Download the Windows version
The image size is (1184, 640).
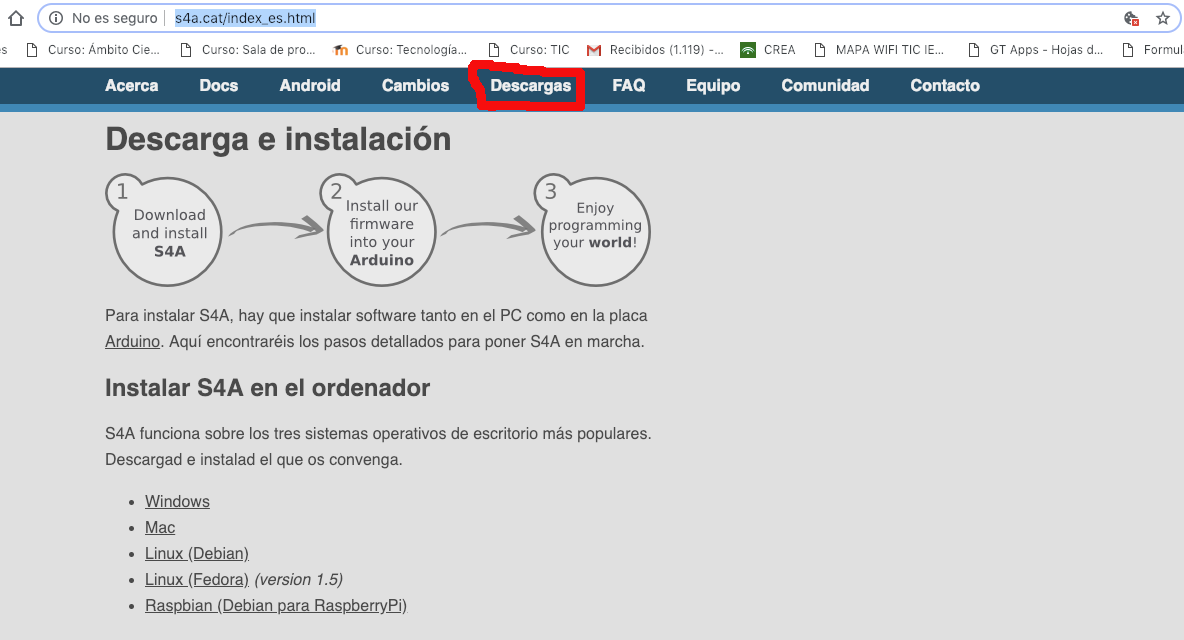point(177,502)
